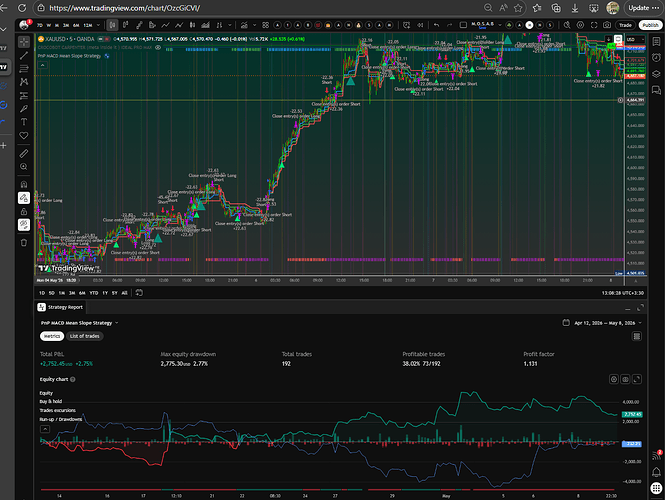
Task: Open the forecasting and measurement tools
Action: pyautogui.click(x=24, y=95)
